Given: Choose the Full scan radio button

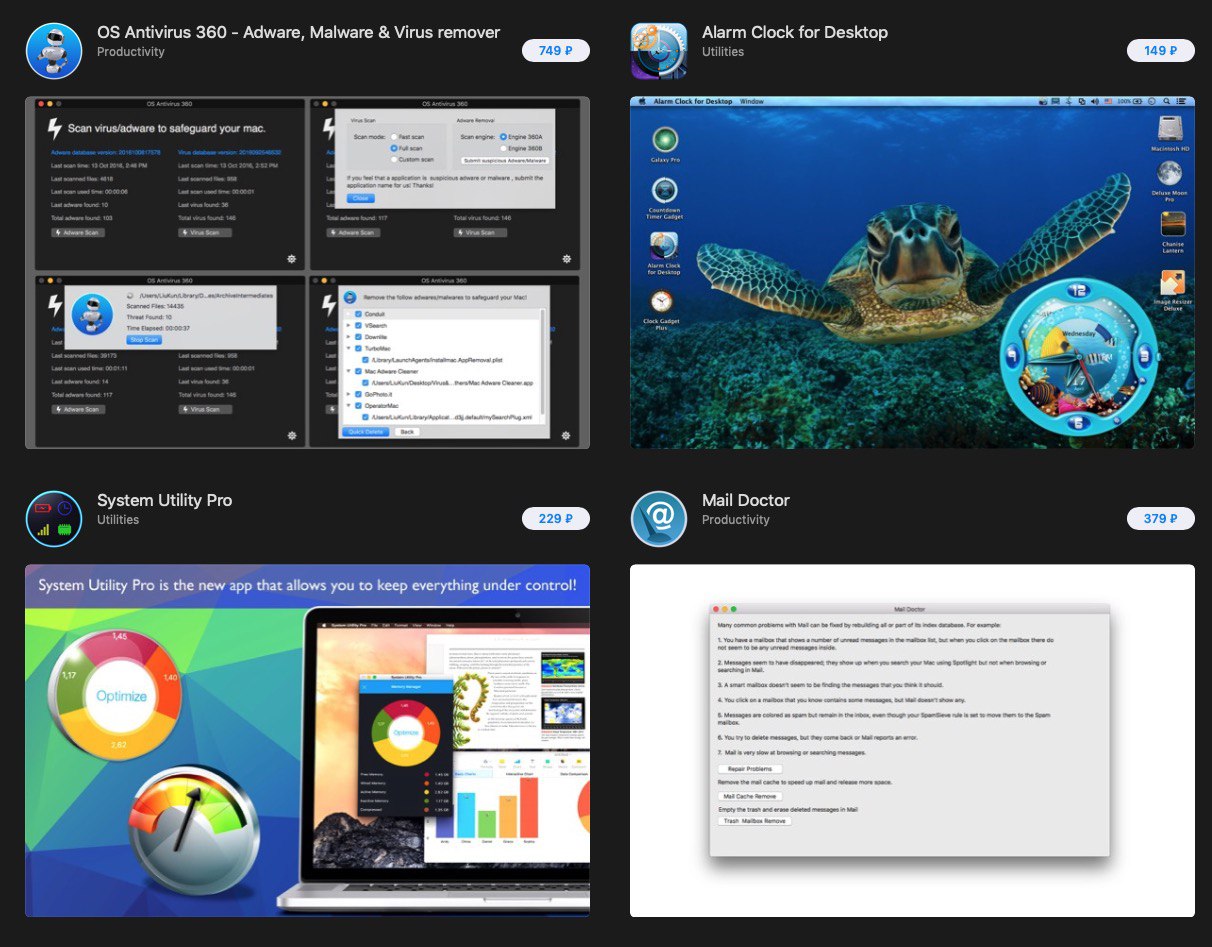Looking at the screenshot, I should [394, 147].
